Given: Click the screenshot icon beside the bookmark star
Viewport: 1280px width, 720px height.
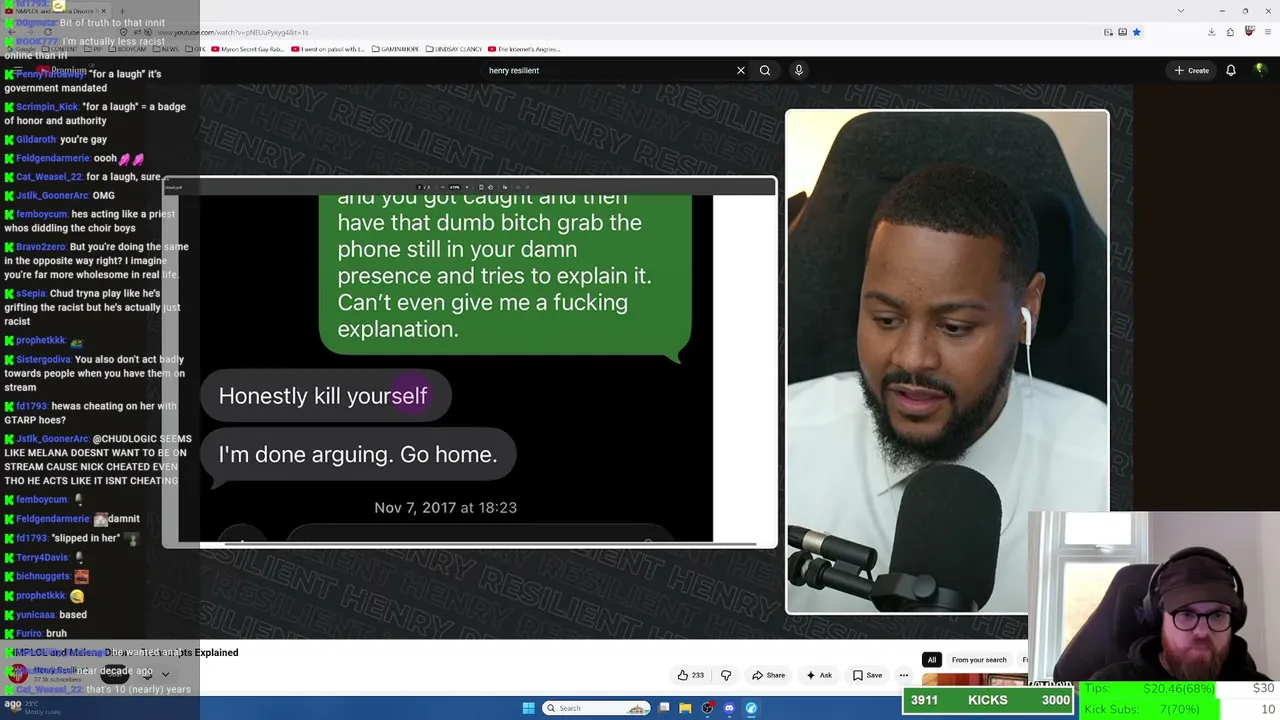Looking at the screenshot, I should point(1122,32).
